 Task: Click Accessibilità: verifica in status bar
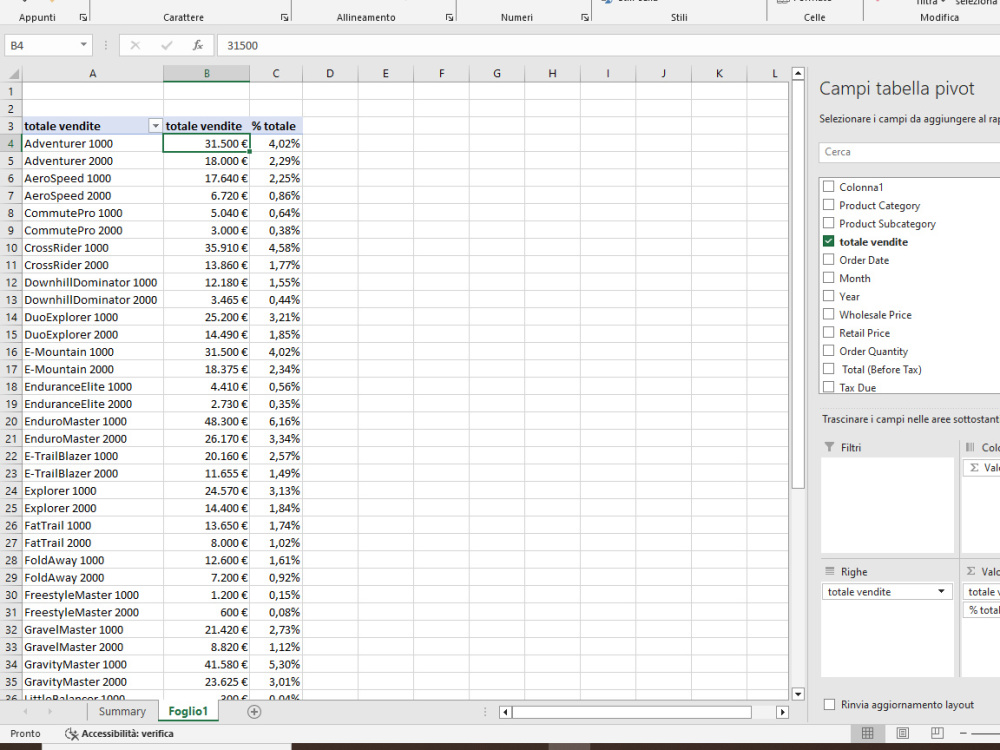point(119,733)
